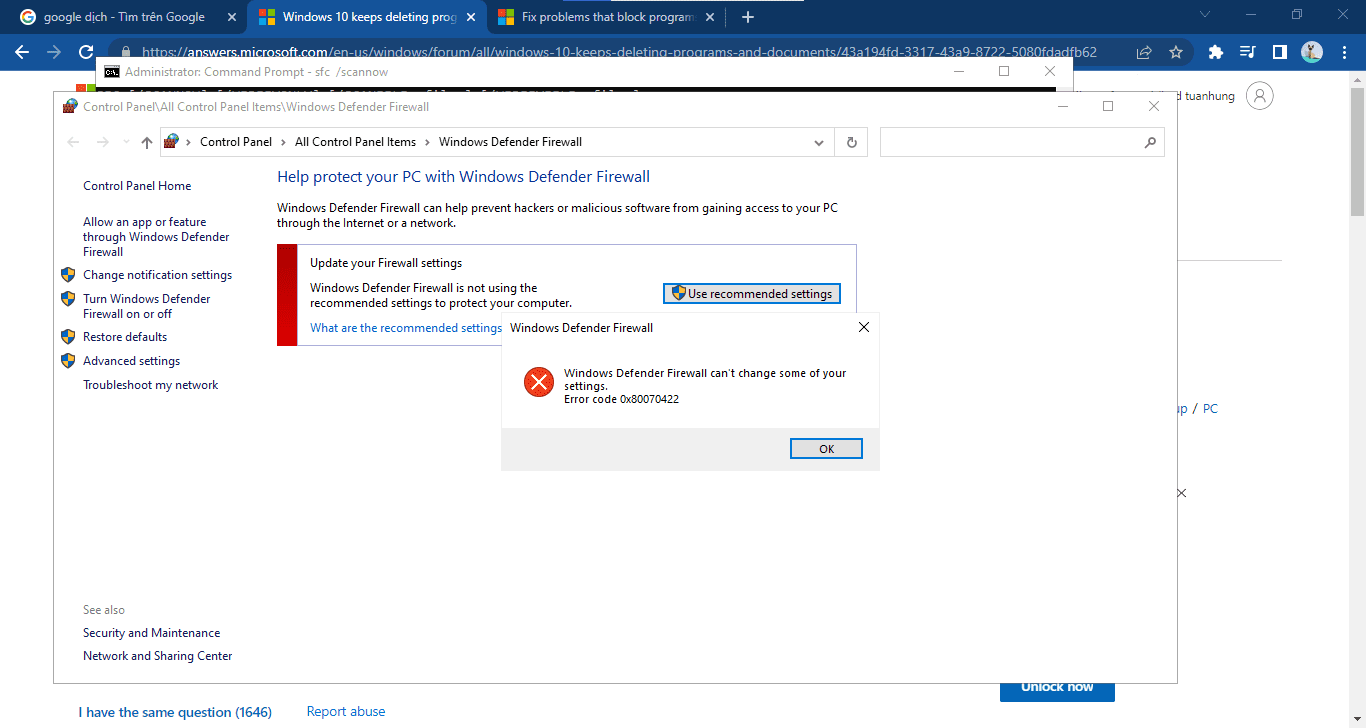Open new Chrome tab with plus button
Viewport: 1366px width, 728px height.
tap(748, 17)
